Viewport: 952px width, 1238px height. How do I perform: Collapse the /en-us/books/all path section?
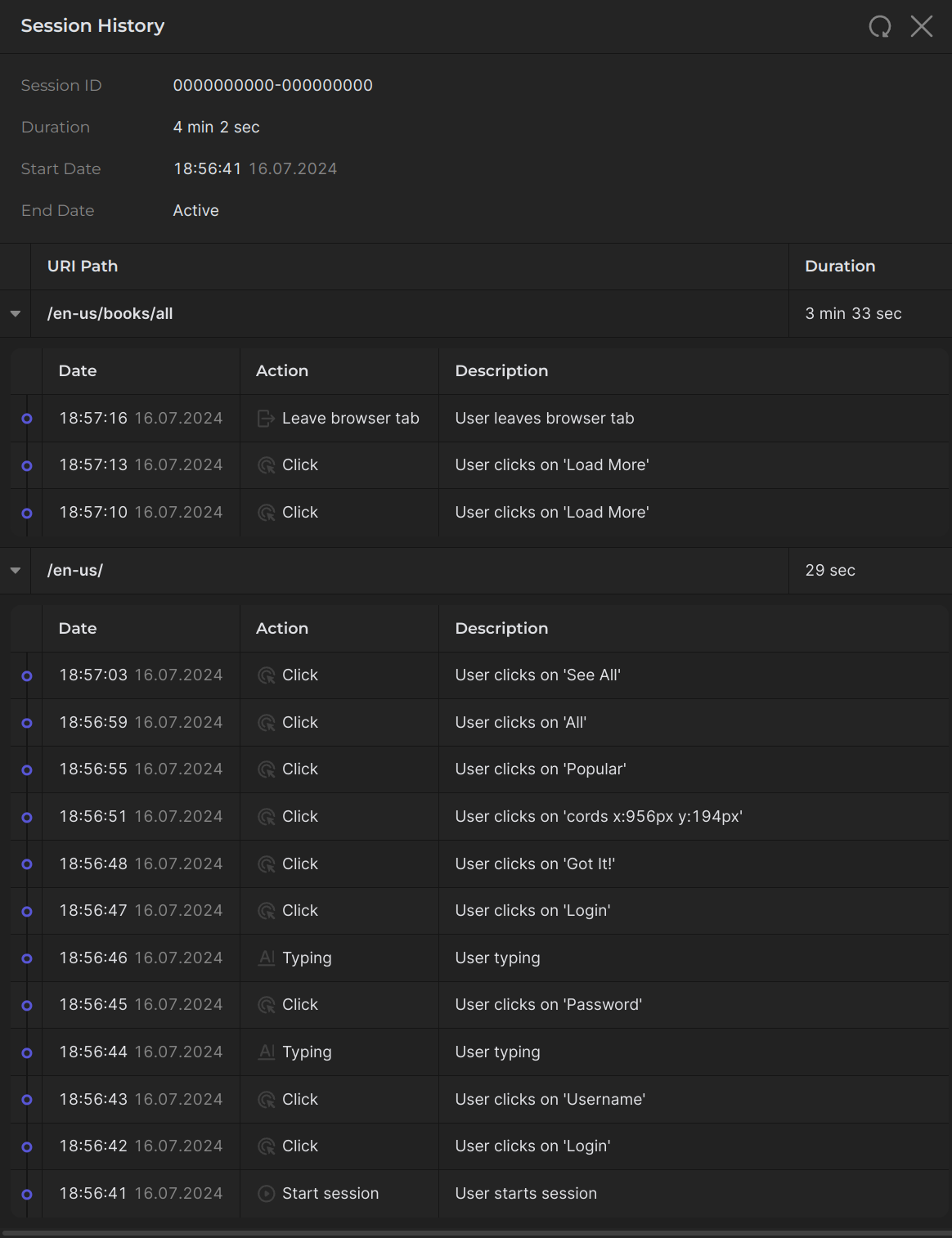coord(16,314)
